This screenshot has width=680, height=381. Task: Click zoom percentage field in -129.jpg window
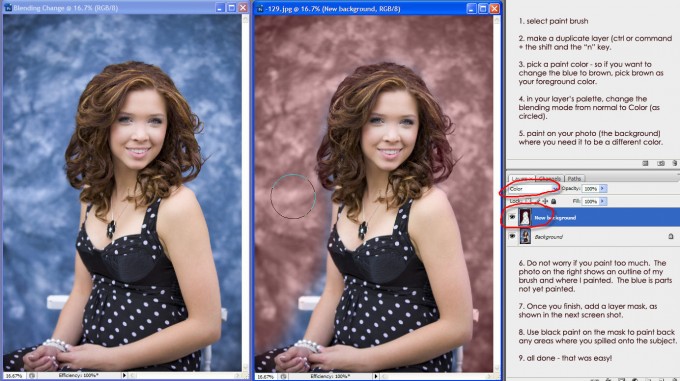265,377
